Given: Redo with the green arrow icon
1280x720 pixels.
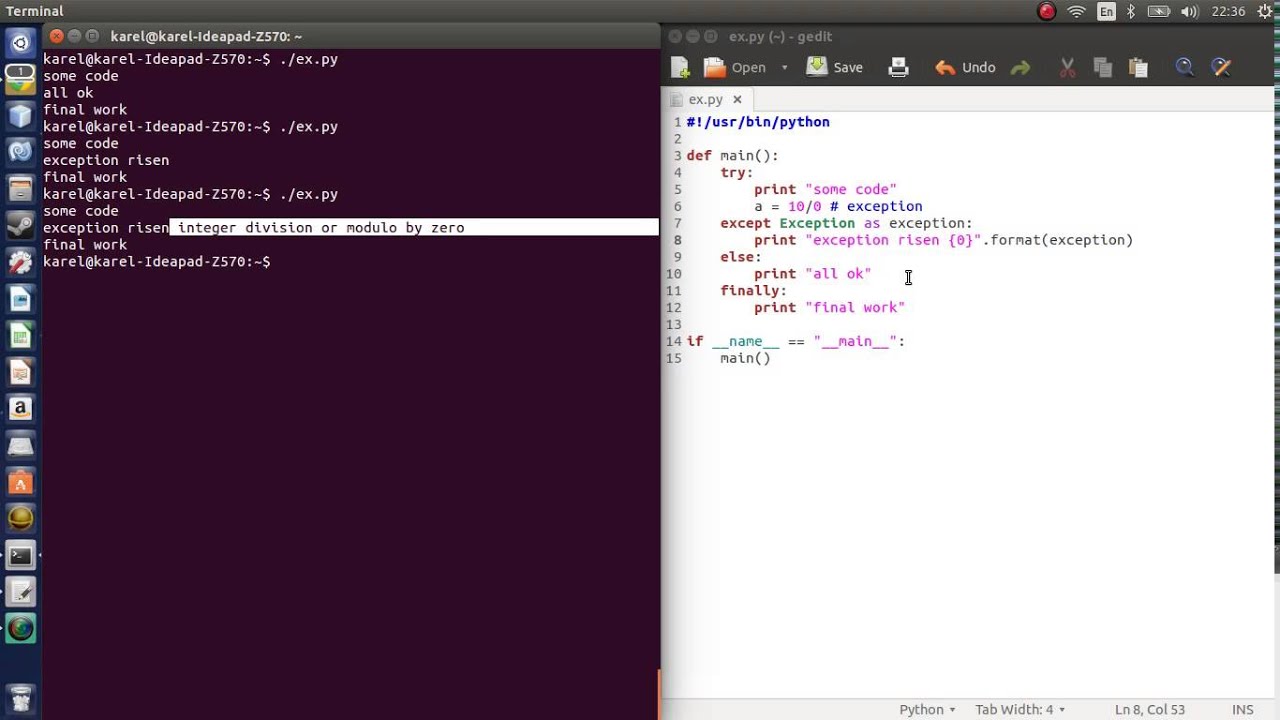Looking at the screenshot, I should click(1020, 68).
